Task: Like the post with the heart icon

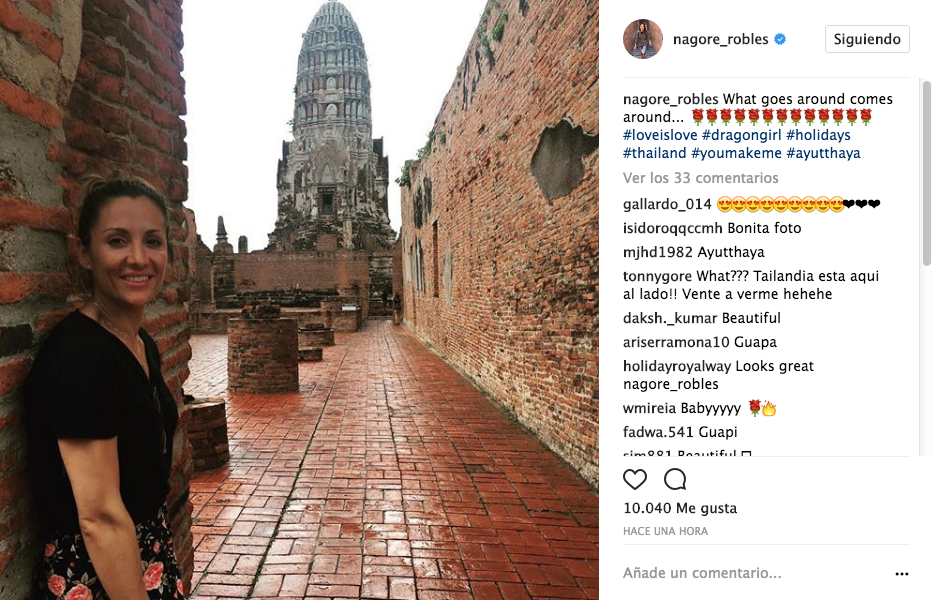Action: pos(634,479)
